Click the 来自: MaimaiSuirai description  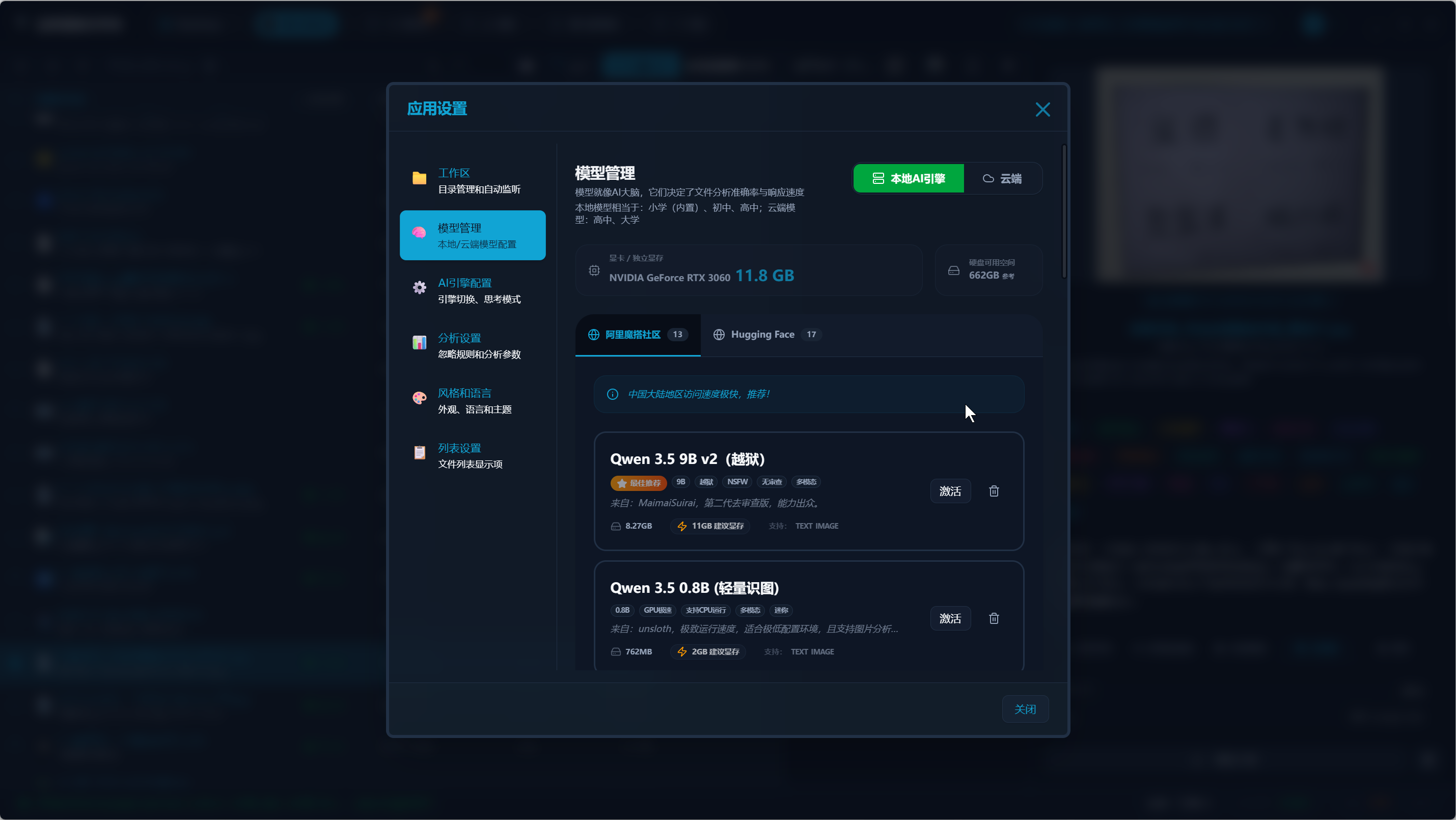(x=716, y=504)
